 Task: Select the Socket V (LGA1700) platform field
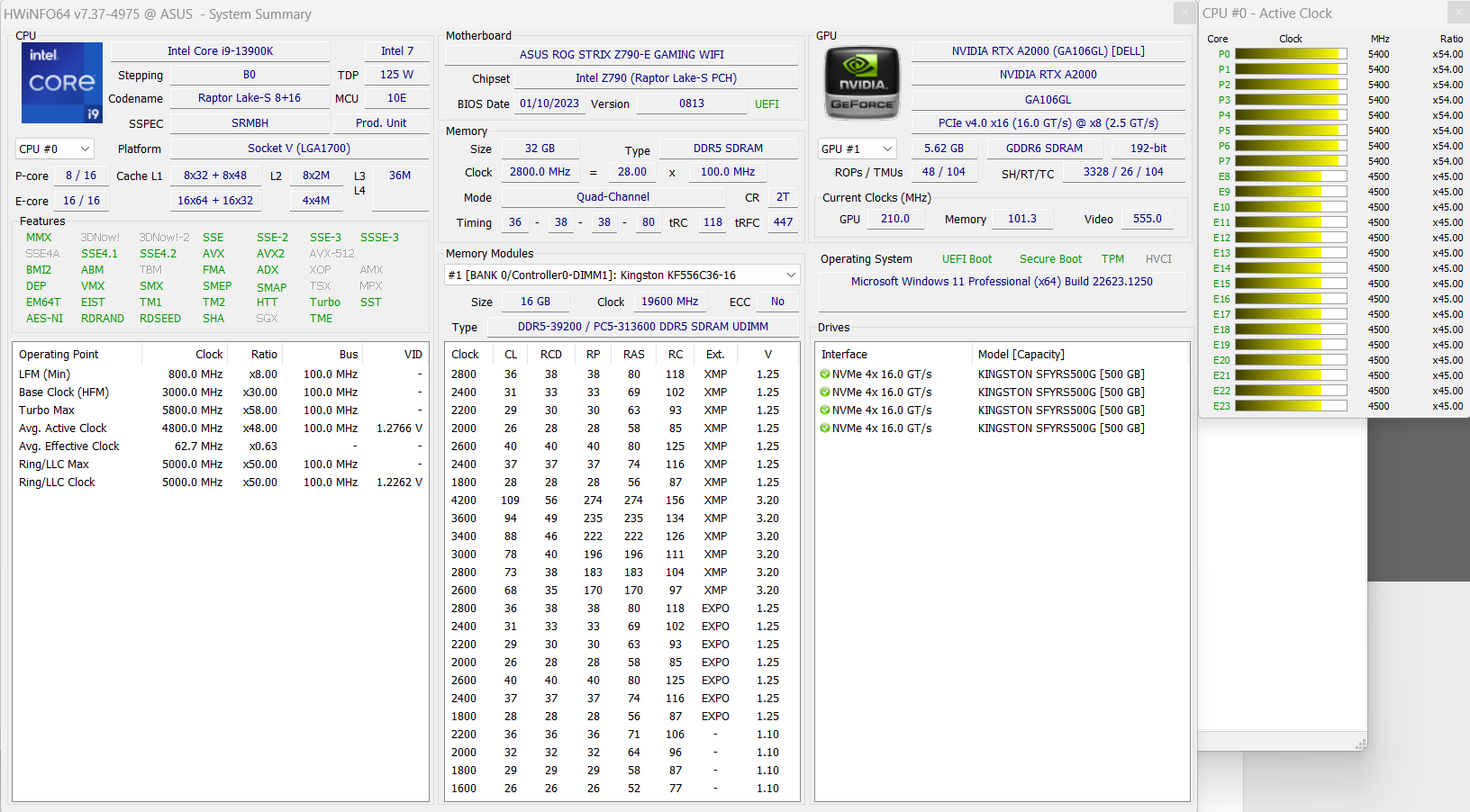click(299, 149)
